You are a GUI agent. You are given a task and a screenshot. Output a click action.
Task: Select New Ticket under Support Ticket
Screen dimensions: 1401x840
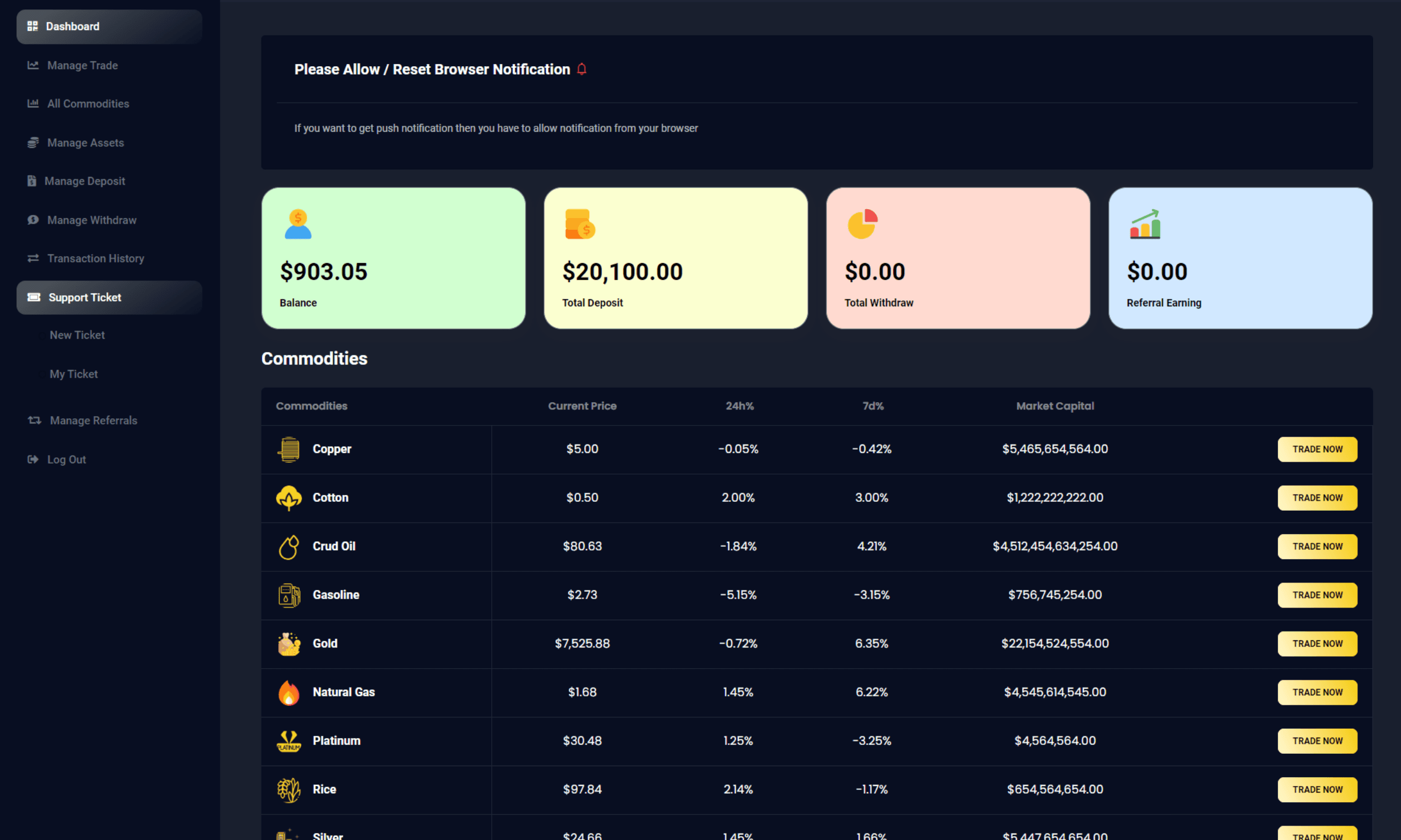point(77,334)
